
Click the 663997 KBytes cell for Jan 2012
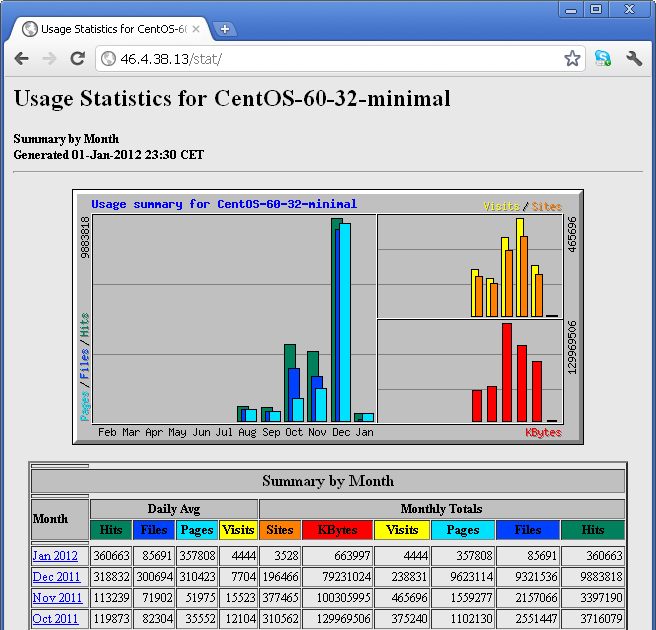pyautogui.click(x=337, y=556)
